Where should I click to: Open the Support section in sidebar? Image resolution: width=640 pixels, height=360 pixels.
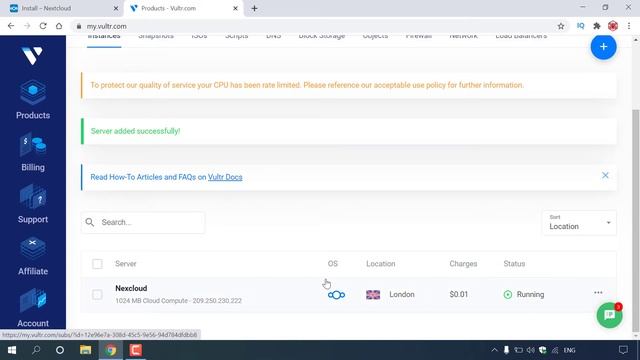[33, 204]
